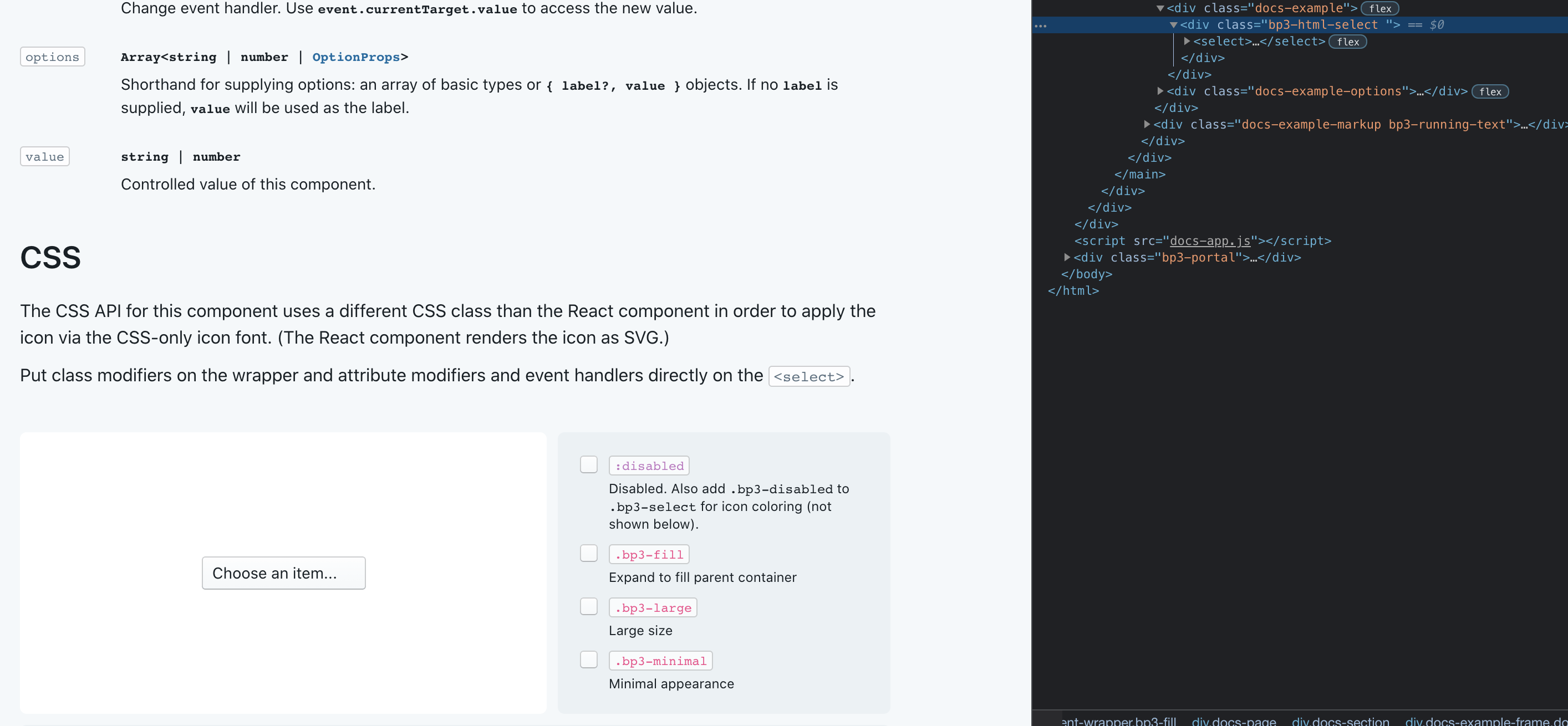Click the OptionProps link in the props table
This screenshot has width=1568, height=726.
point(355,57)
